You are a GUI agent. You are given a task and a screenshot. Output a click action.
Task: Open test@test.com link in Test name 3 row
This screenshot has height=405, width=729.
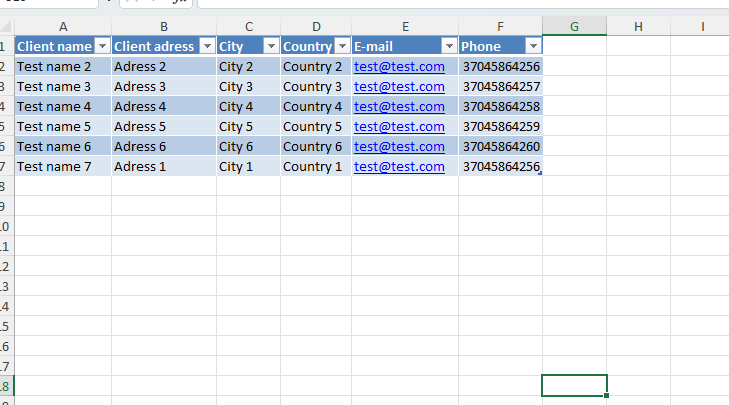(399, 86)
